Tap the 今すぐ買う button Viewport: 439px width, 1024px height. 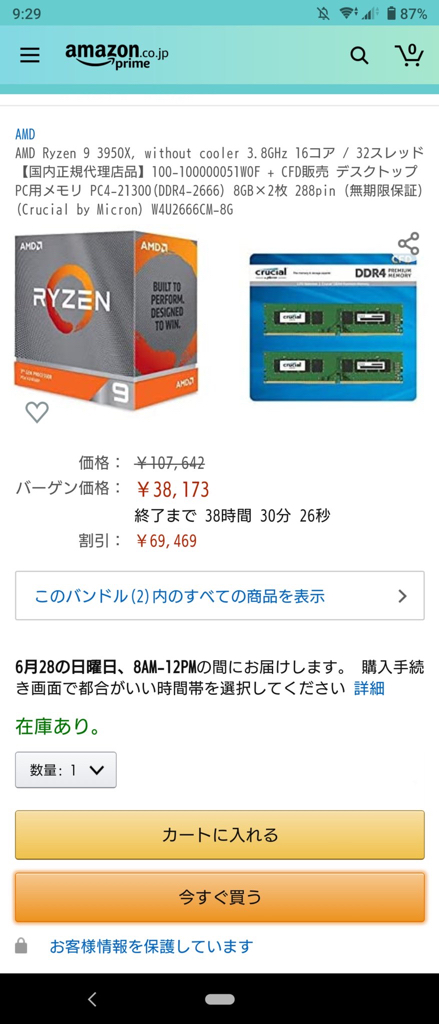(x=220, y=897)
